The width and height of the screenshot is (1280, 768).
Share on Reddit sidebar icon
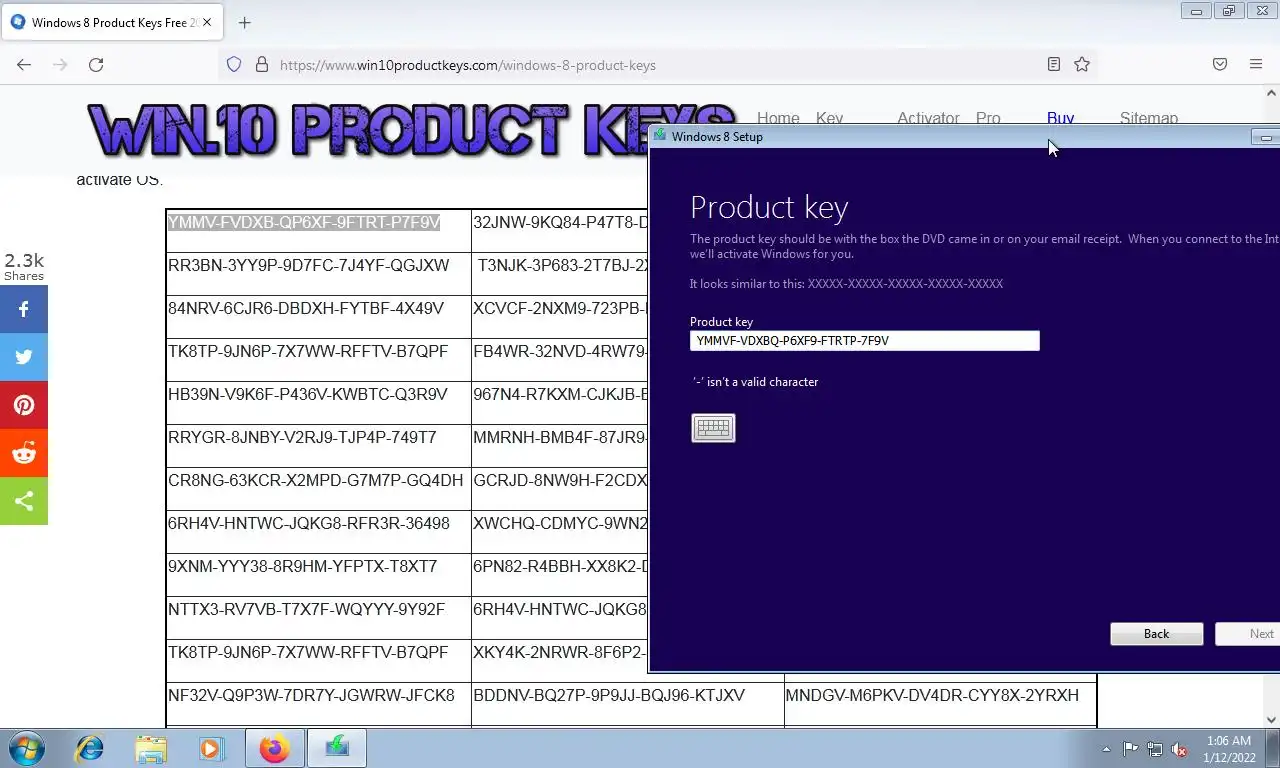24,454
